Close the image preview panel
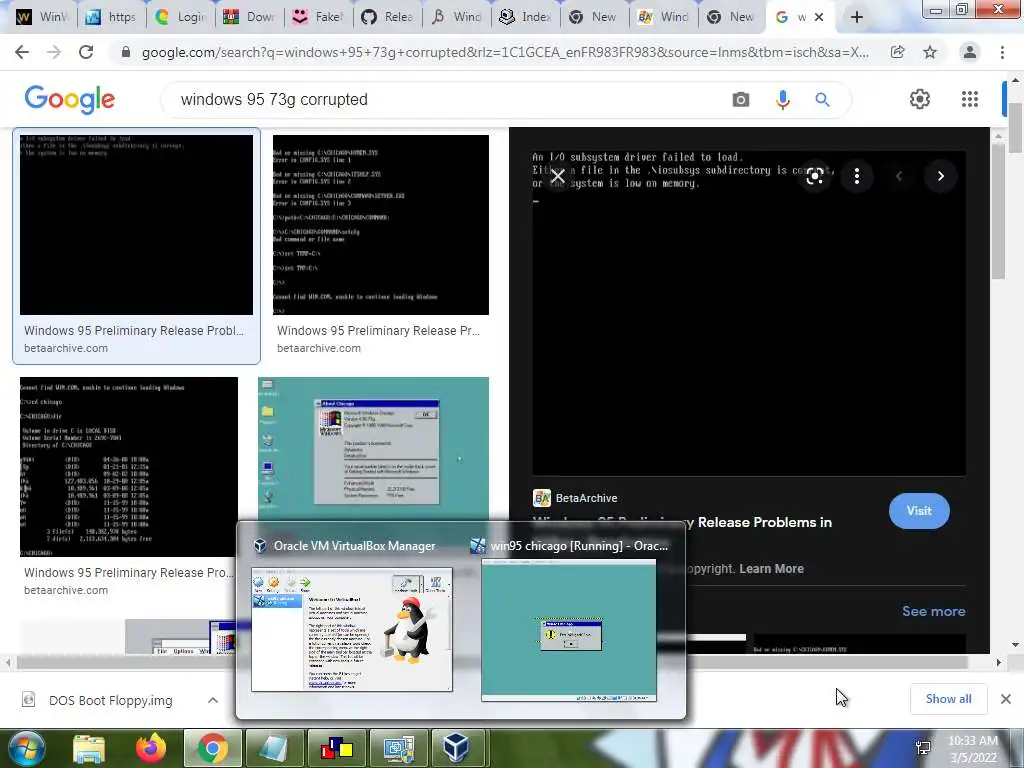Viewport: 1024px width, 768px height. pyautogui.click(x=557, y=176)
